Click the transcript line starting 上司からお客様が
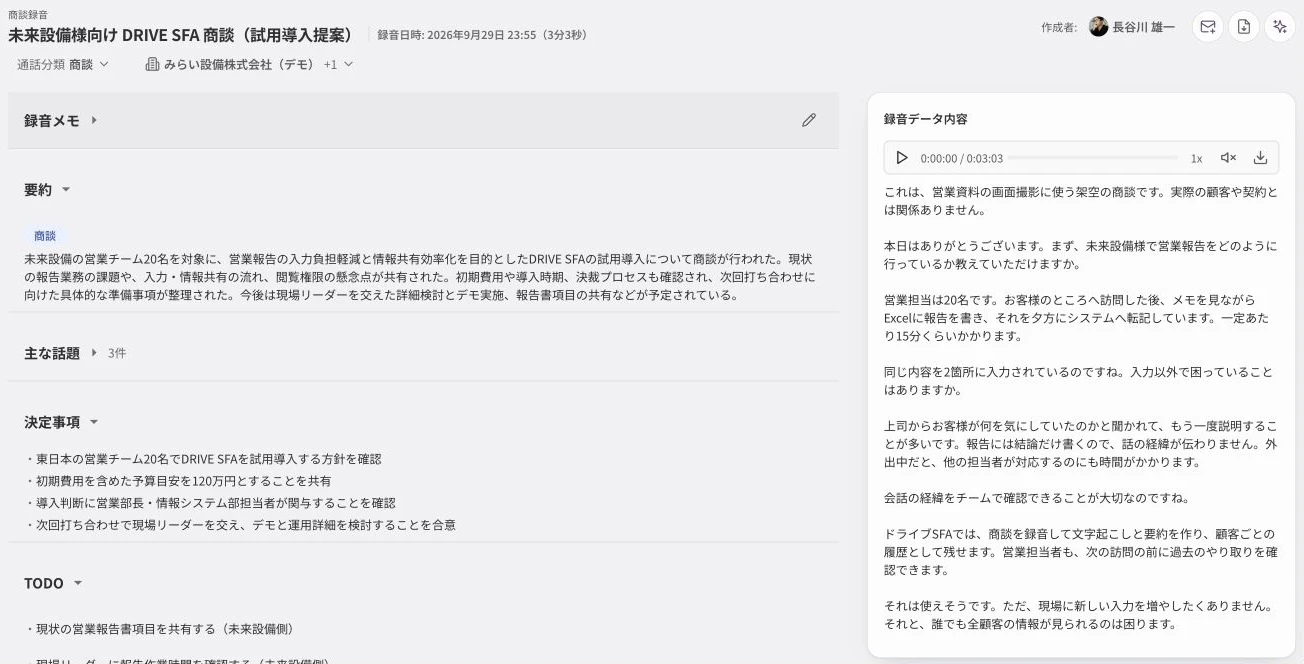The height and width of the screenshot is (664, 1304). coord(1081,444)
